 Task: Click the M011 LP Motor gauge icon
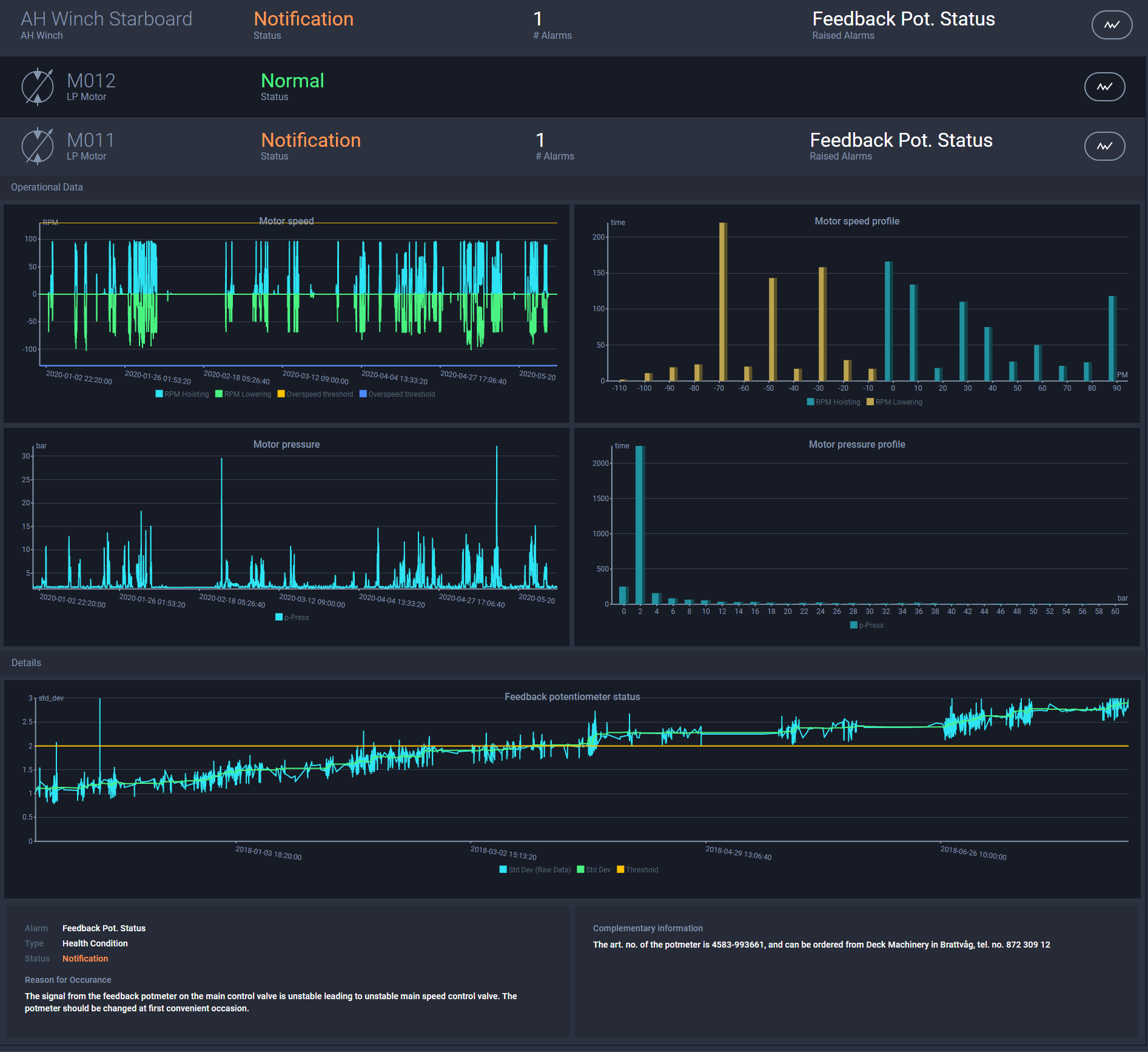tap(38, 146)
